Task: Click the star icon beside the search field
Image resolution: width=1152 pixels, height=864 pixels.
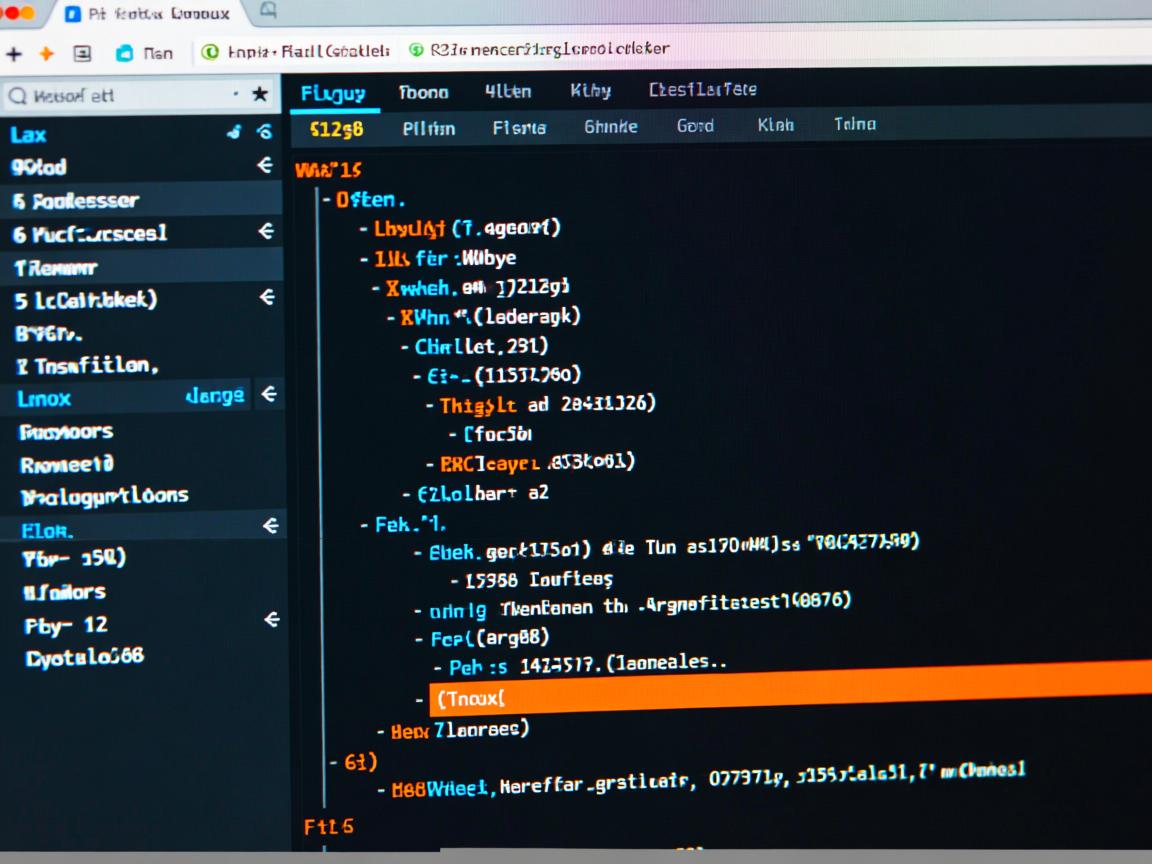Action: [x=260, y=95]
